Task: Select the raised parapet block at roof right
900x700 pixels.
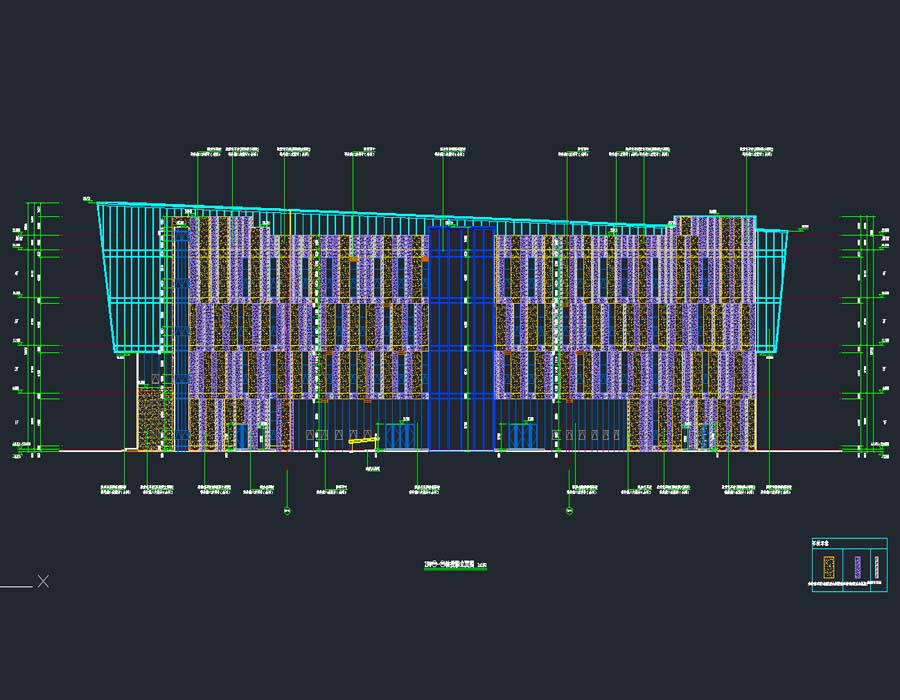Action: tap(713, 226)
